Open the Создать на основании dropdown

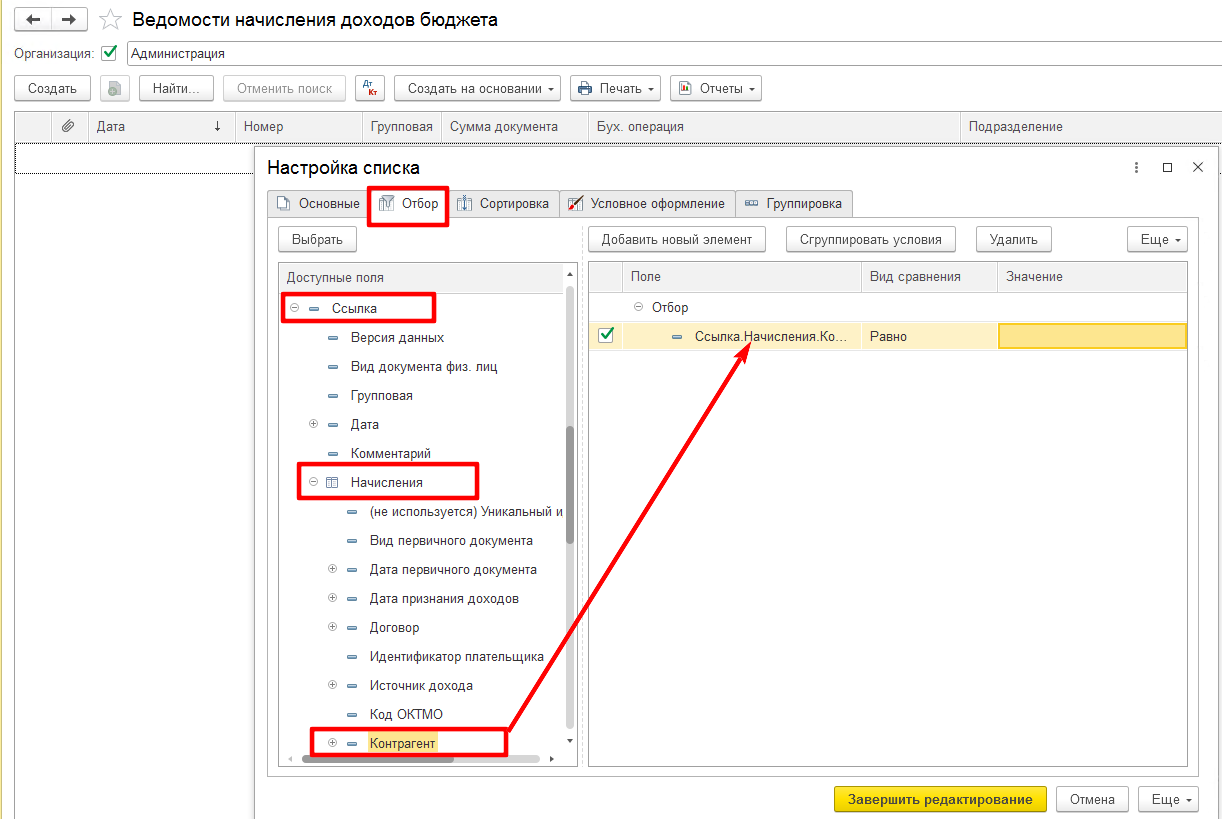coord(482,88)
